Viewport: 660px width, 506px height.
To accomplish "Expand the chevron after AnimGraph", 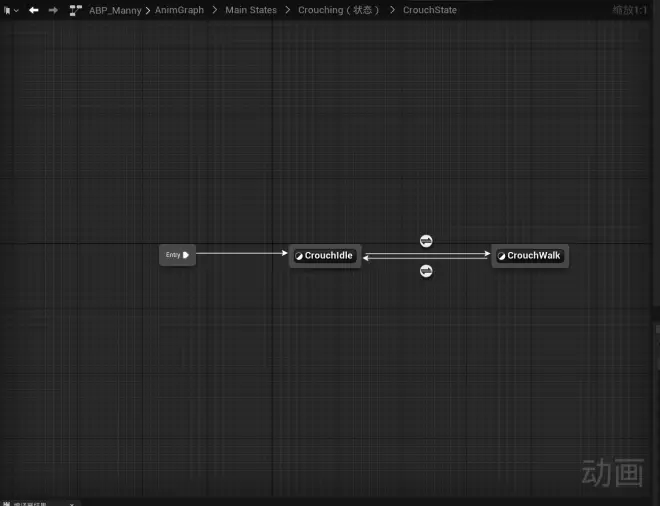I will pos(215,10).
